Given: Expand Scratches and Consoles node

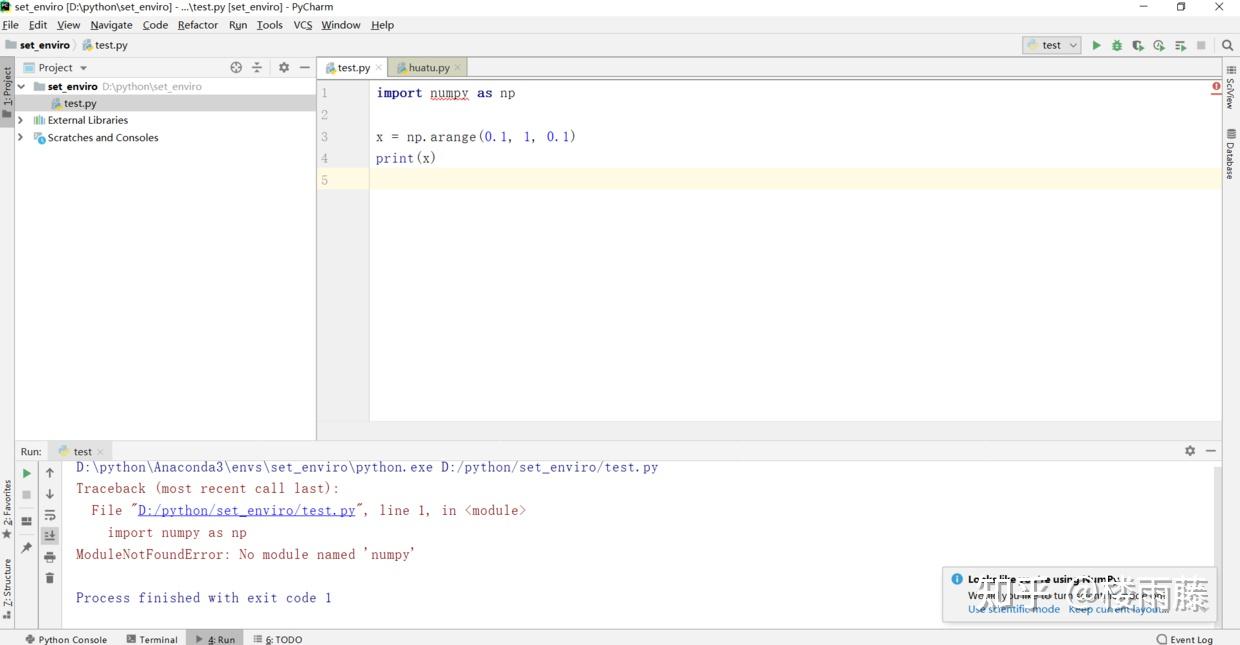Looking at the screenshot, I should [x=21, y=138].
